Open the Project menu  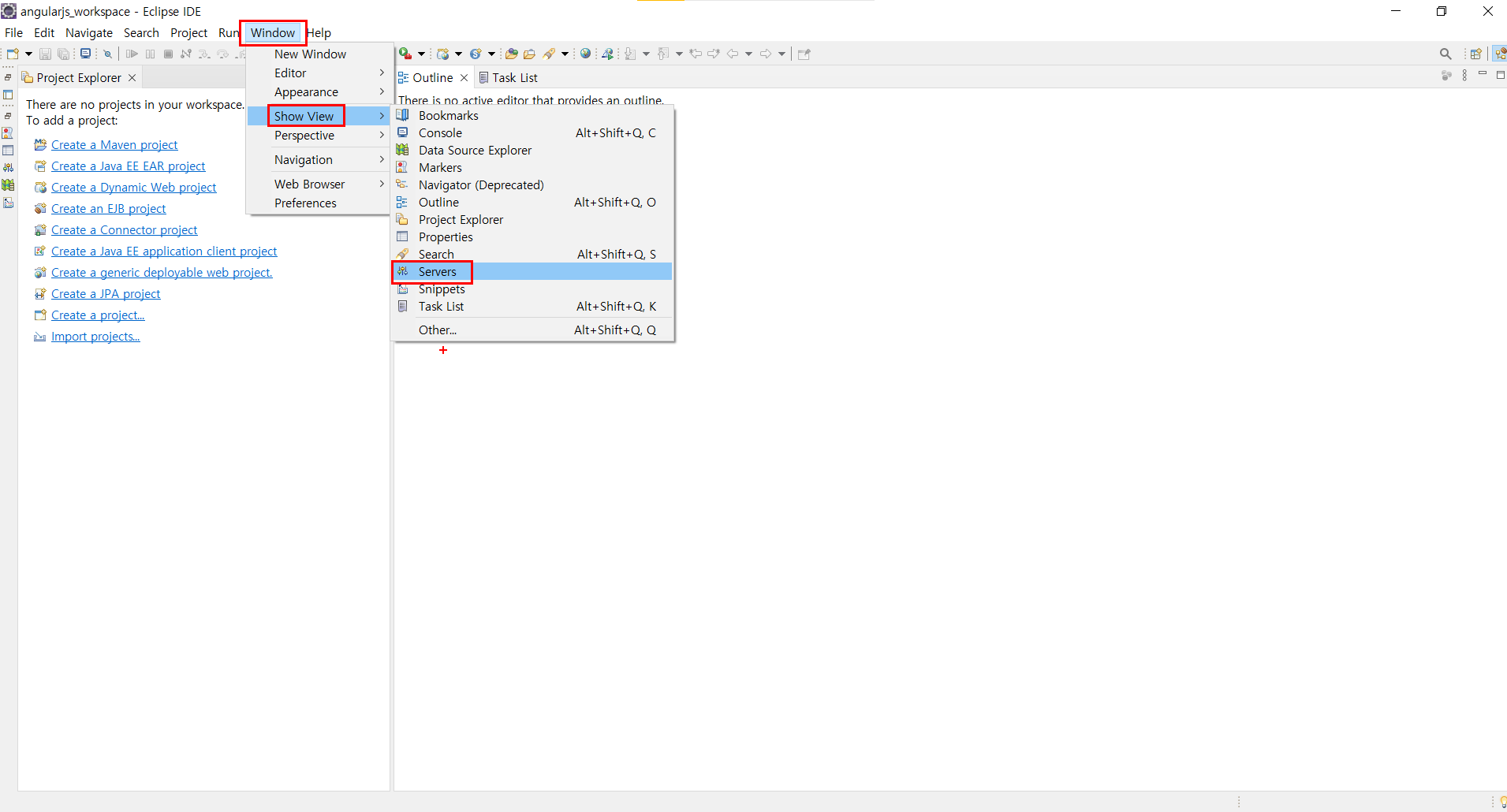[188, 32]
